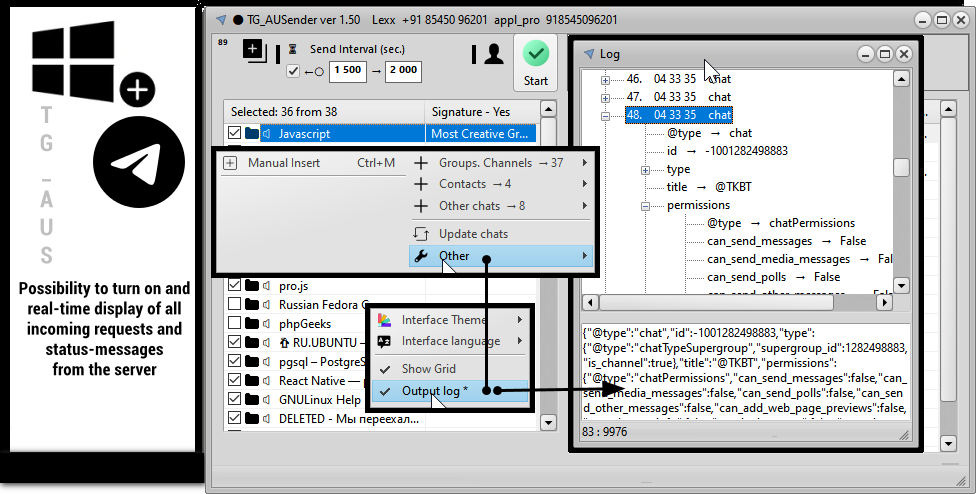Viewport: 976px width, 494px height.
Task: Click the folder icon in Javascript row
Action: coord(252,133)
